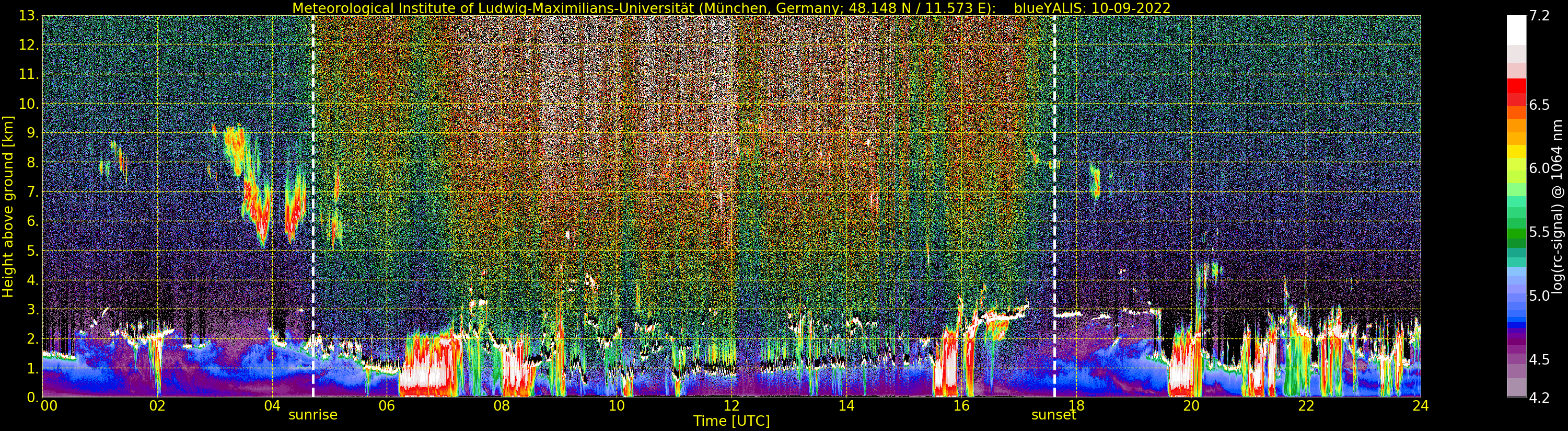Click the 'Height above ground [km]' axis label
The height and width of the screenshot is (431, 1568).
pos(8,206)
